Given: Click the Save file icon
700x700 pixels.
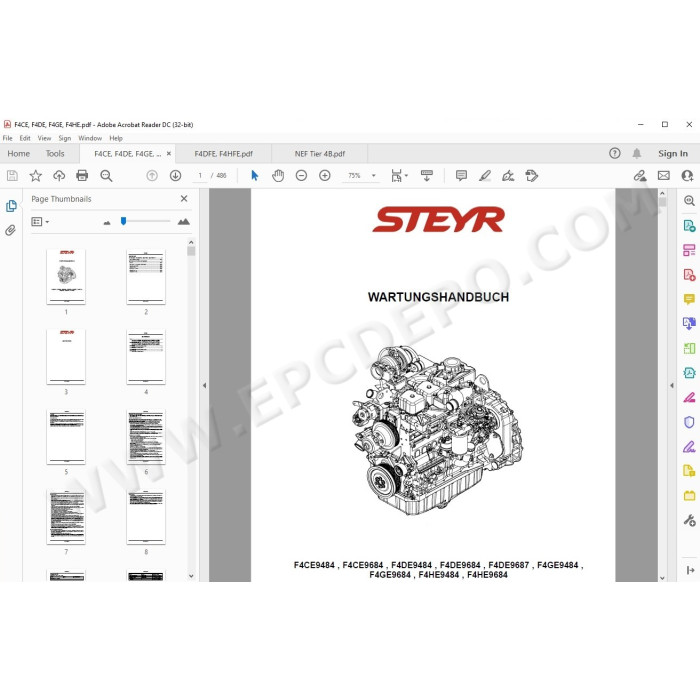Looking at the screenshot, I should click(12, 176).
